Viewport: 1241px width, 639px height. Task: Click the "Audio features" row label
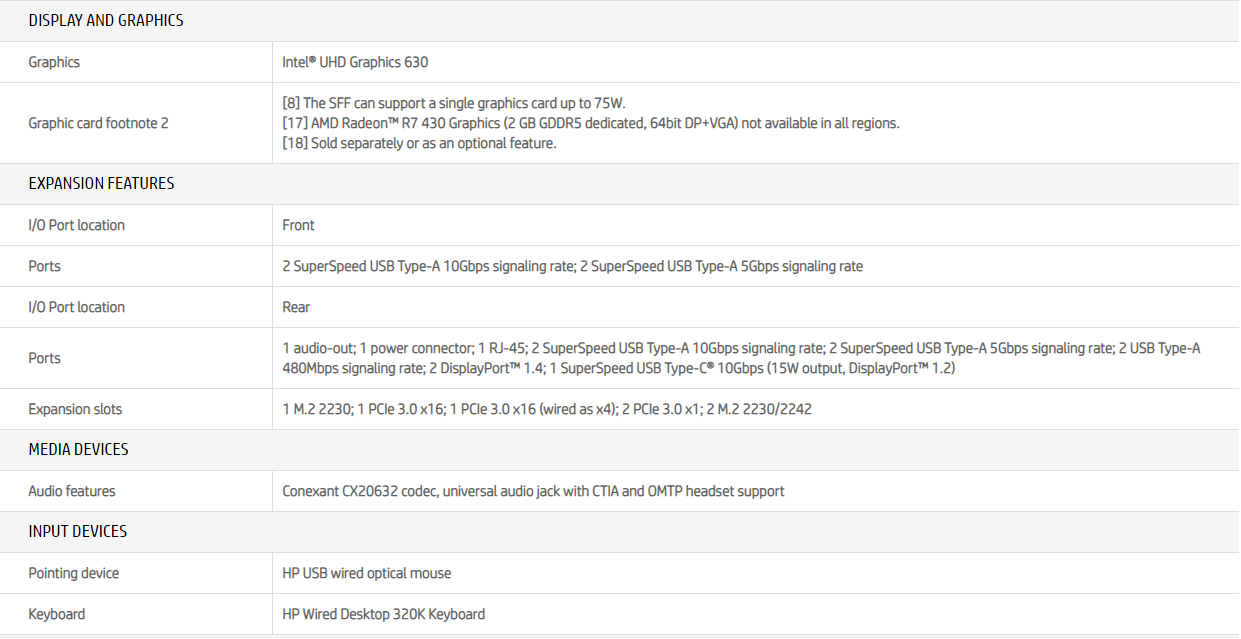[72, 491]
